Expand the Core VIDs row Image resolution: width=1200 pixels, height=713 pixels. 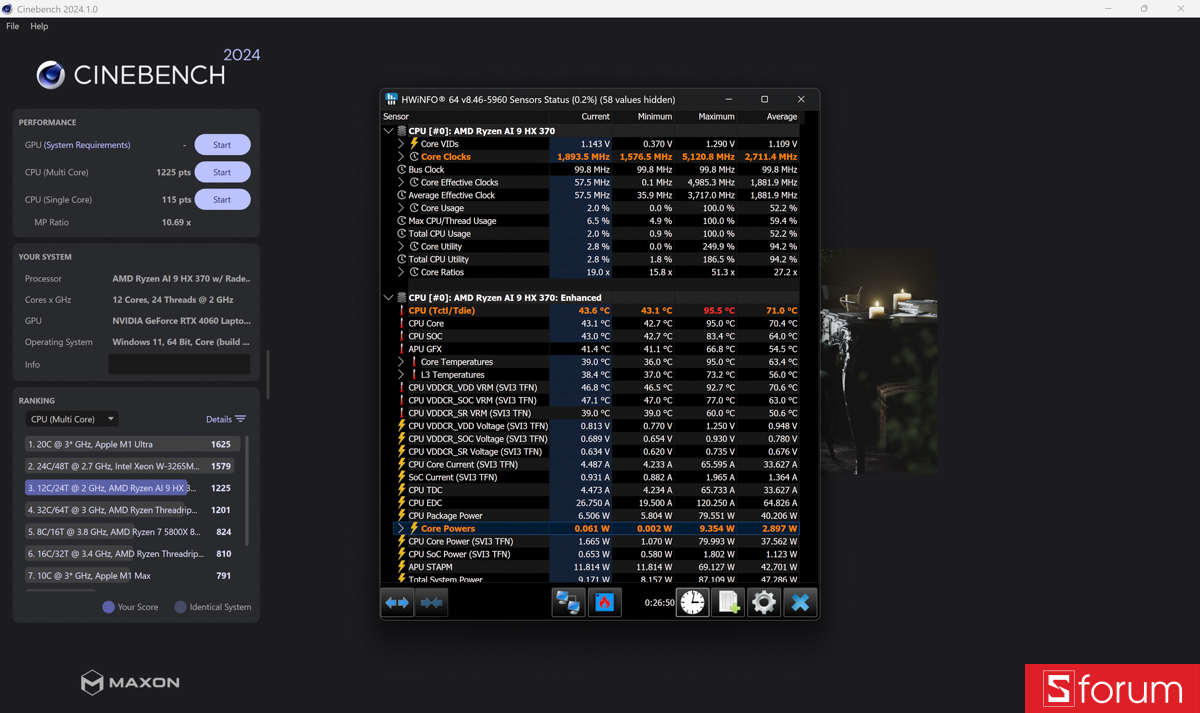(401, 144)
